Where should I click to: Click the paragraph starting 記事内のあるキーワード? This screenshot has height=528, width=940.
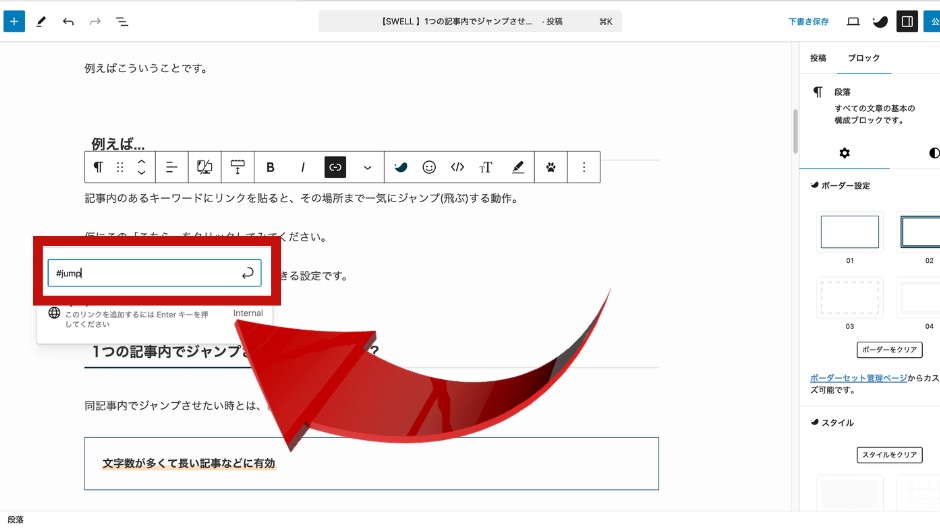click(301, 198)
